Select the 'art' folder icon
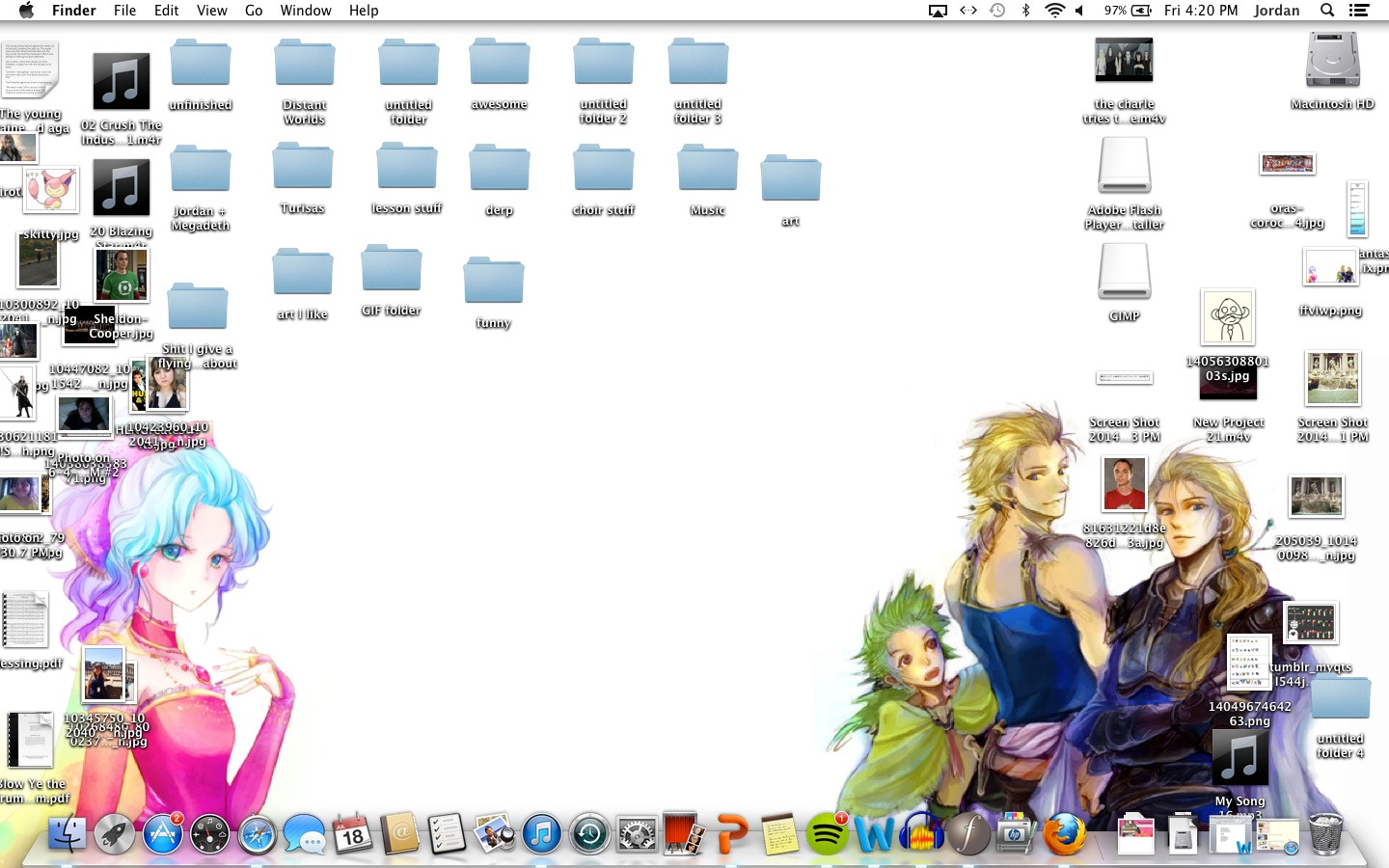 coord(791,179)
